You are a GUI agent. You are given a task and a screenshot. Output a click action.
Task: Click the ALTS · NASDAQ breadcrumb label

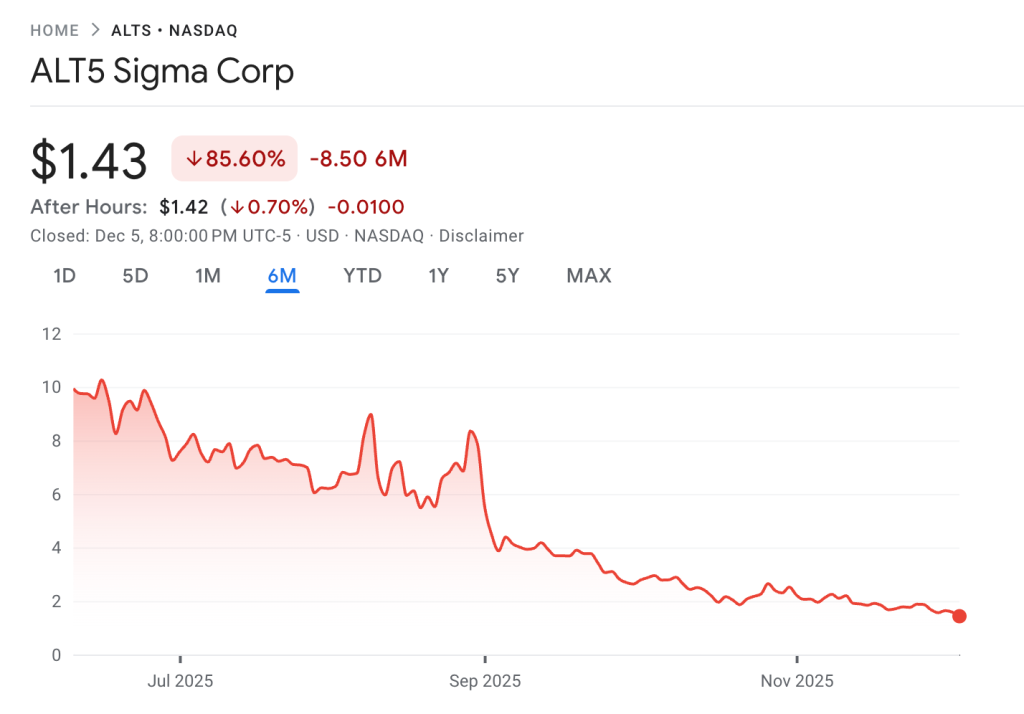[x=176, y=30]
